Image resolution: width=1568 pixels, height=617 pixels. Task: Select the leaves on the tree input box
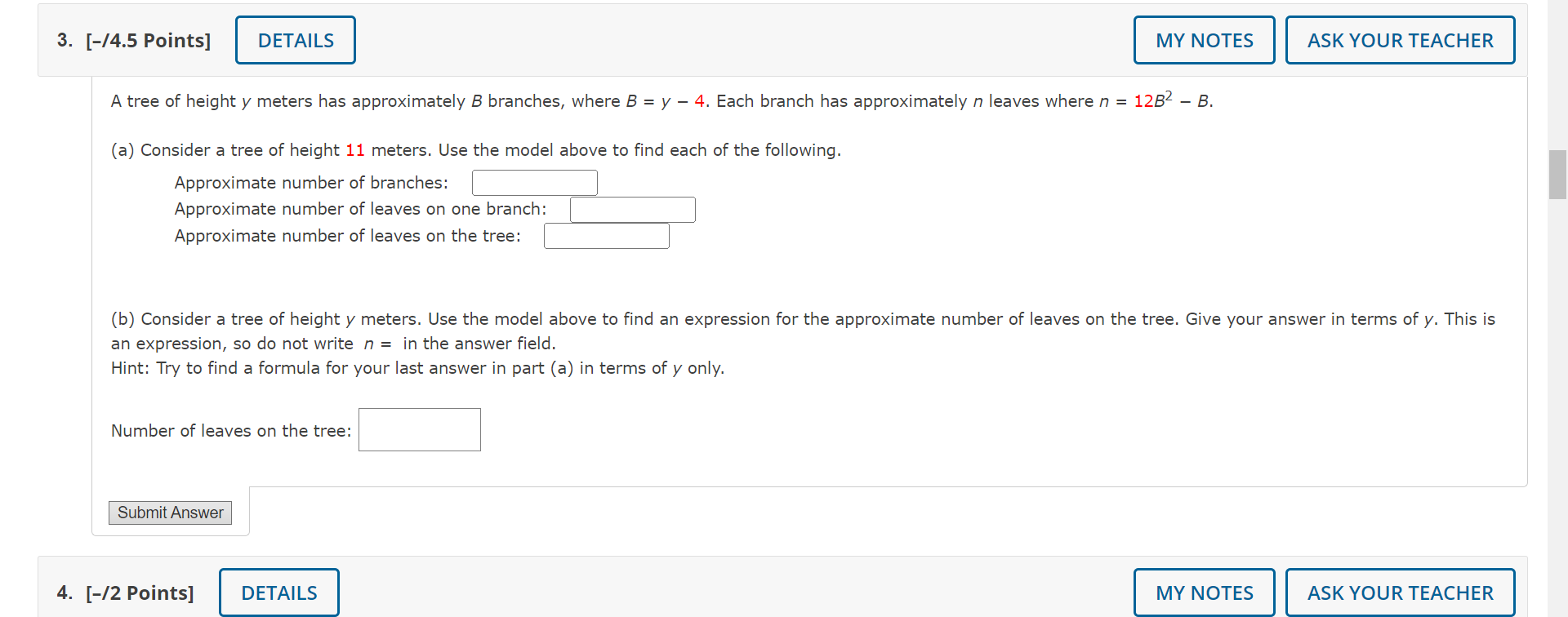pos(606,236)
